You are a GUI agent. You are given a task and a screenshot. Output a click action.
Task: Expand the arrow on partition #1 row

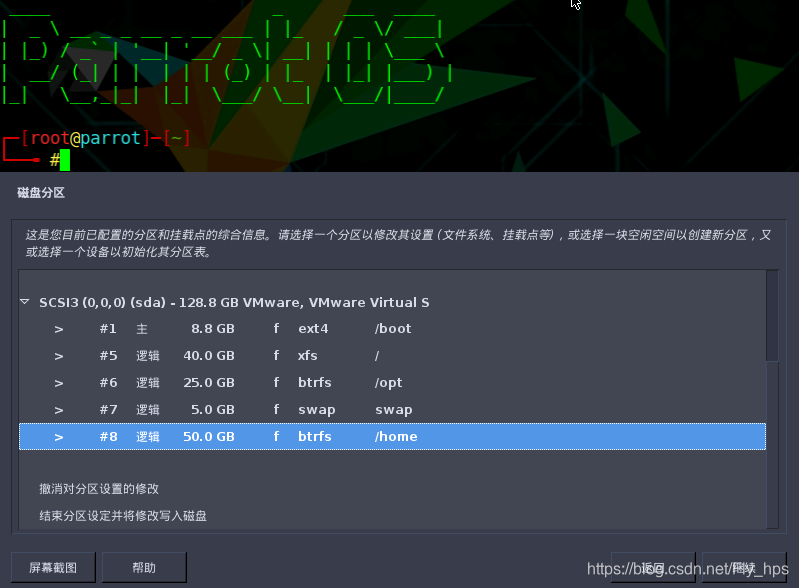click(59, 329)
